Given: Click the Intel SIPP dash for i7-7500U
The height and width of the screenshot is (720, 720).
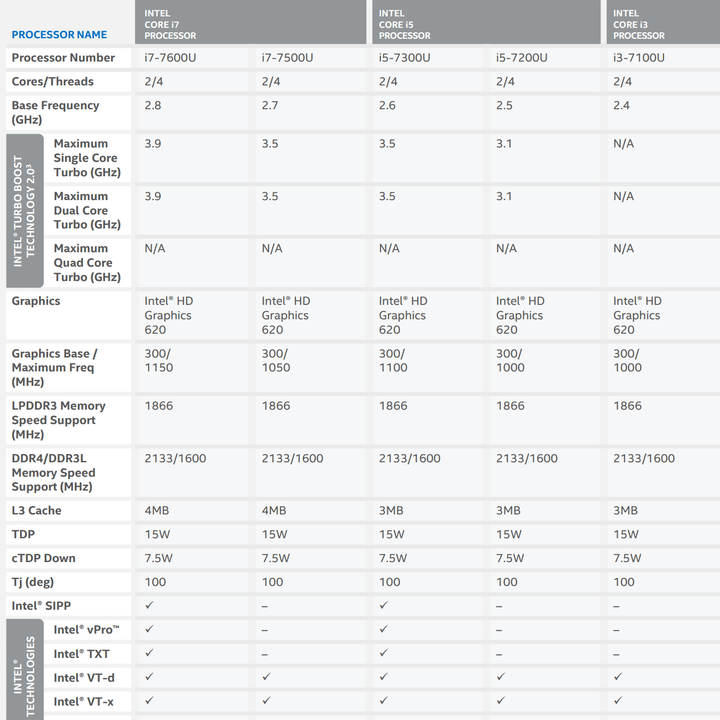Looking at the screenshot, I should tap(265, 607).
